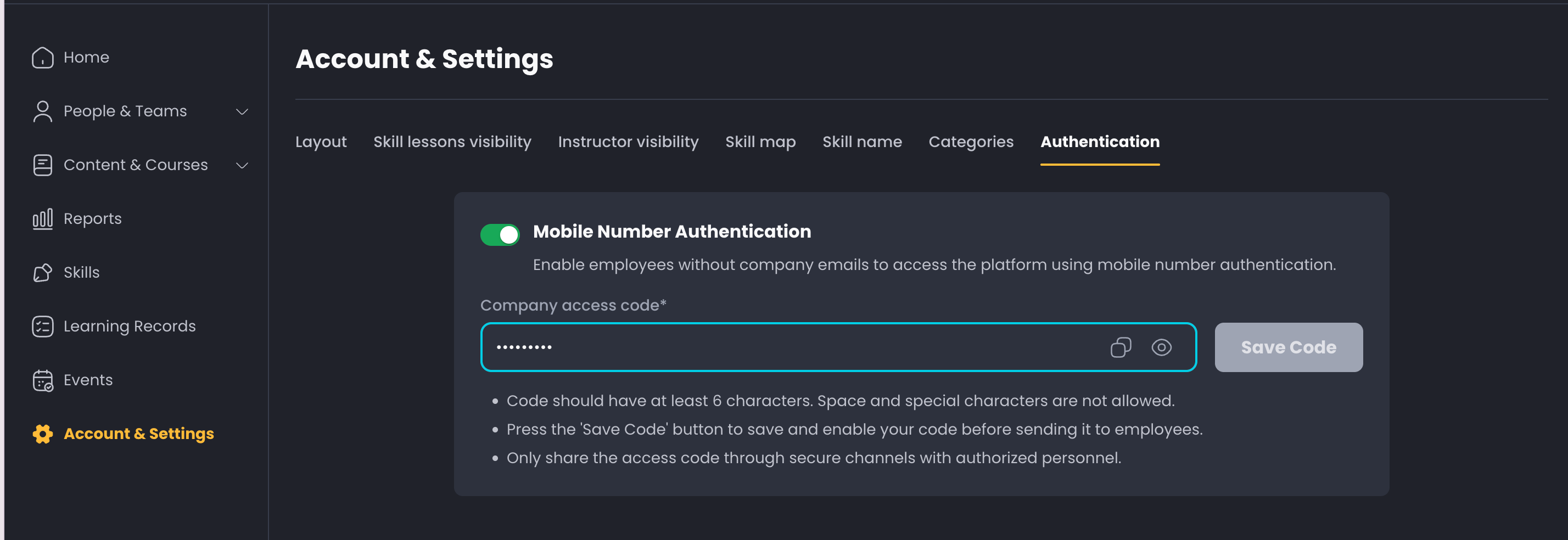Click the Events calendar icon

43,381
